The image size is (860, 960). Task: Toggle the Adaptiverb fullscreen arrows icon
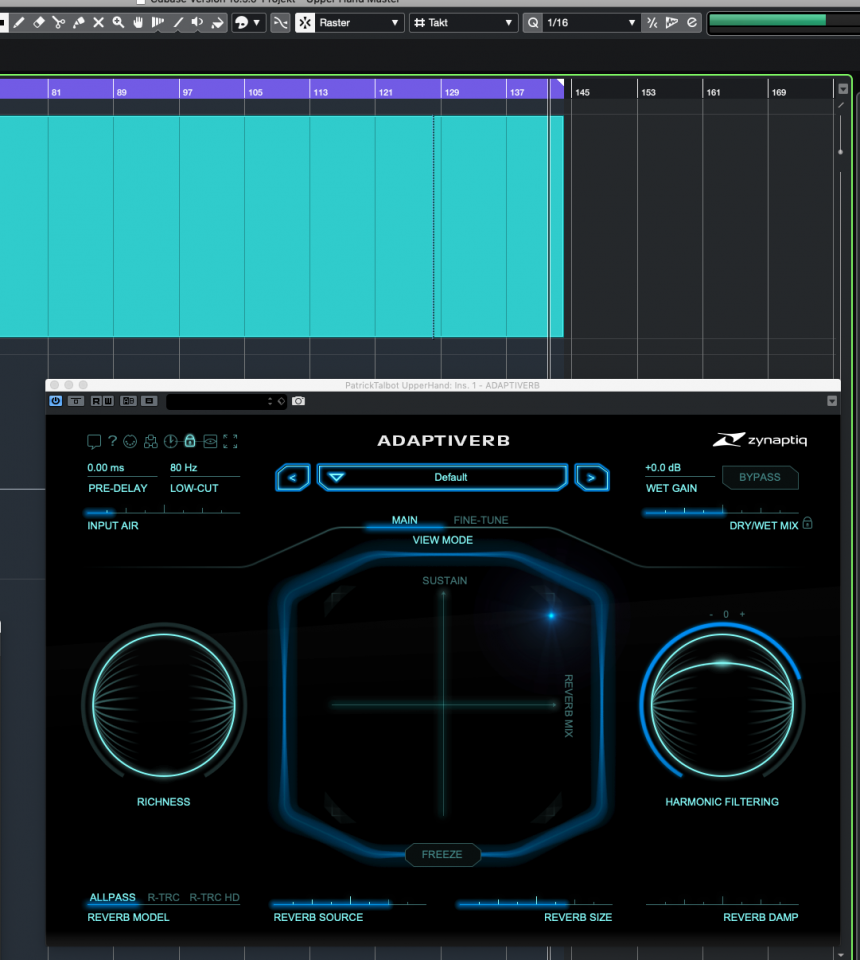click(230, 441)
